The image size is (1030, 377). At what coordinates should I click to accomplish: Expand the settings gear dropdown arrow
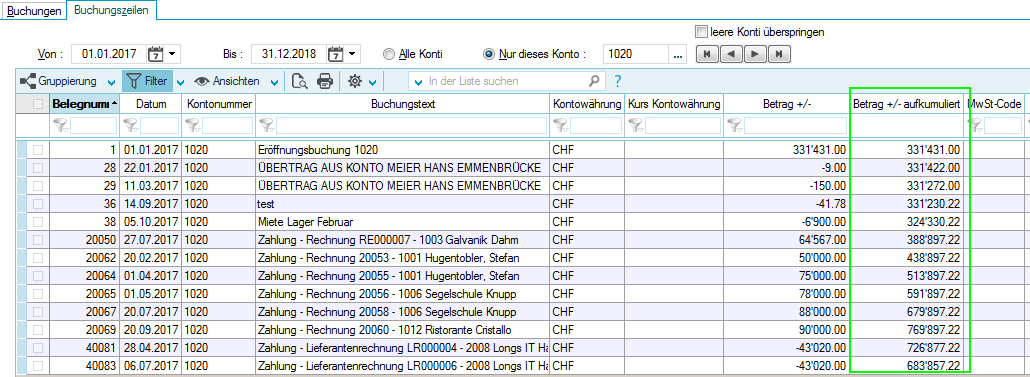point(372,82)
